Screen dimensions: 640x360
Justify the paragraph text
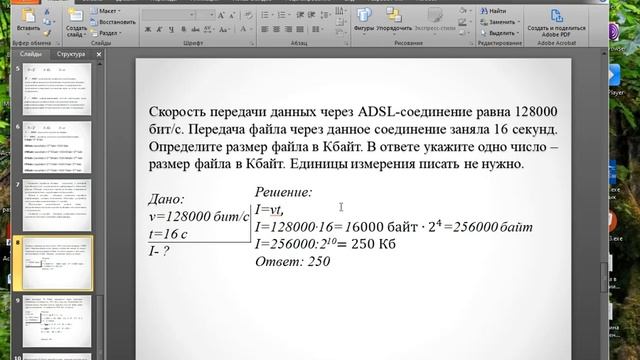300,29
